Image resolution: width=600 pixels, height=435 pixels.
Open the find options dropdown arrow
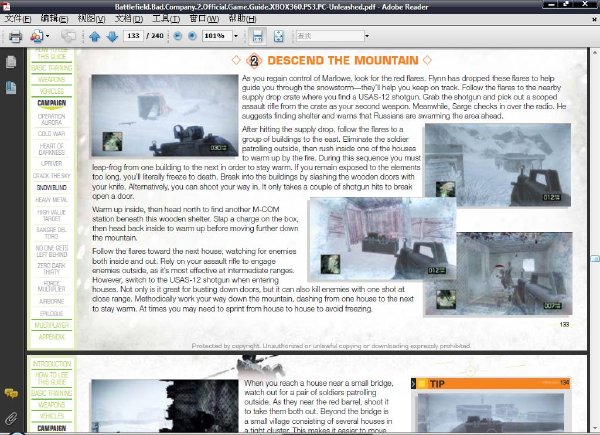tap(367, 36)
